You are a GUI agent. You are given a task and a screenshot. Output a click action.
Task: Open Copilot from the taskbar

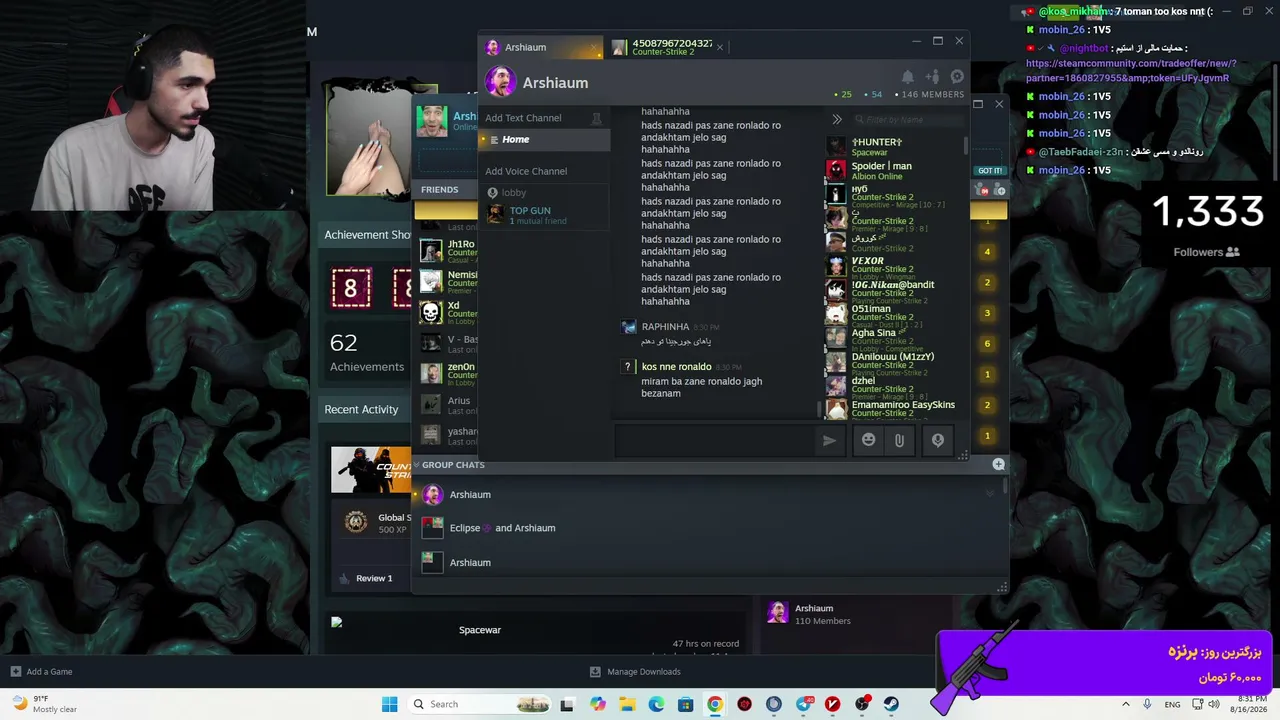pyautogui.click(x=598, y=704)
